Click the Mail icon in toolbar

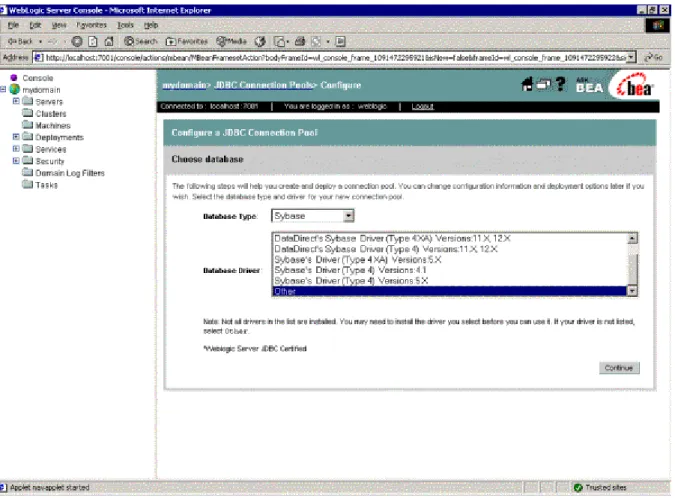point(280,41)
